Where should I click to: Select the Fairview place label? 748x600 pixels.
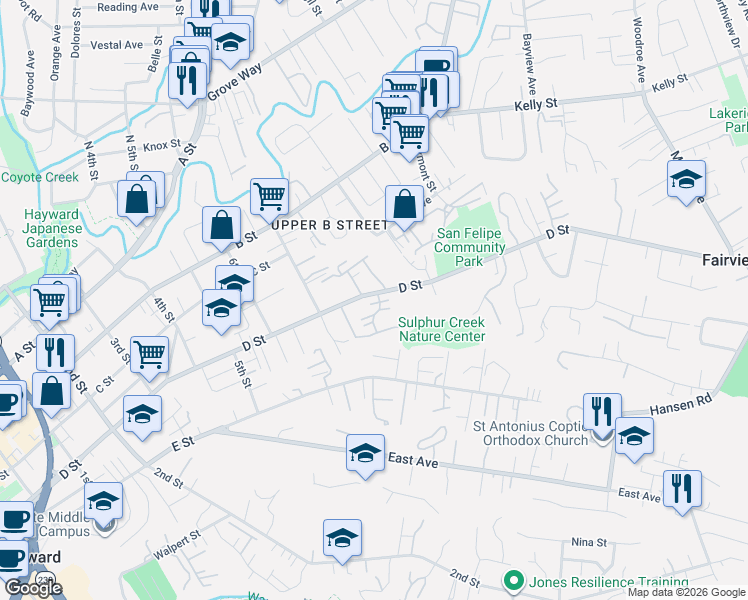click(x=725, y=260)
